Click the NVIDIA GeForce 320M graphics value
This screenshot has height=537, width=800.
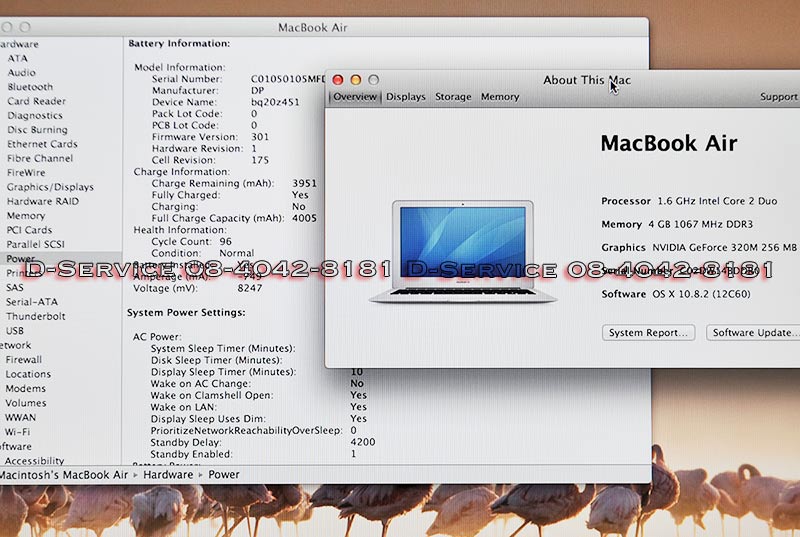[x=724, y=247]
